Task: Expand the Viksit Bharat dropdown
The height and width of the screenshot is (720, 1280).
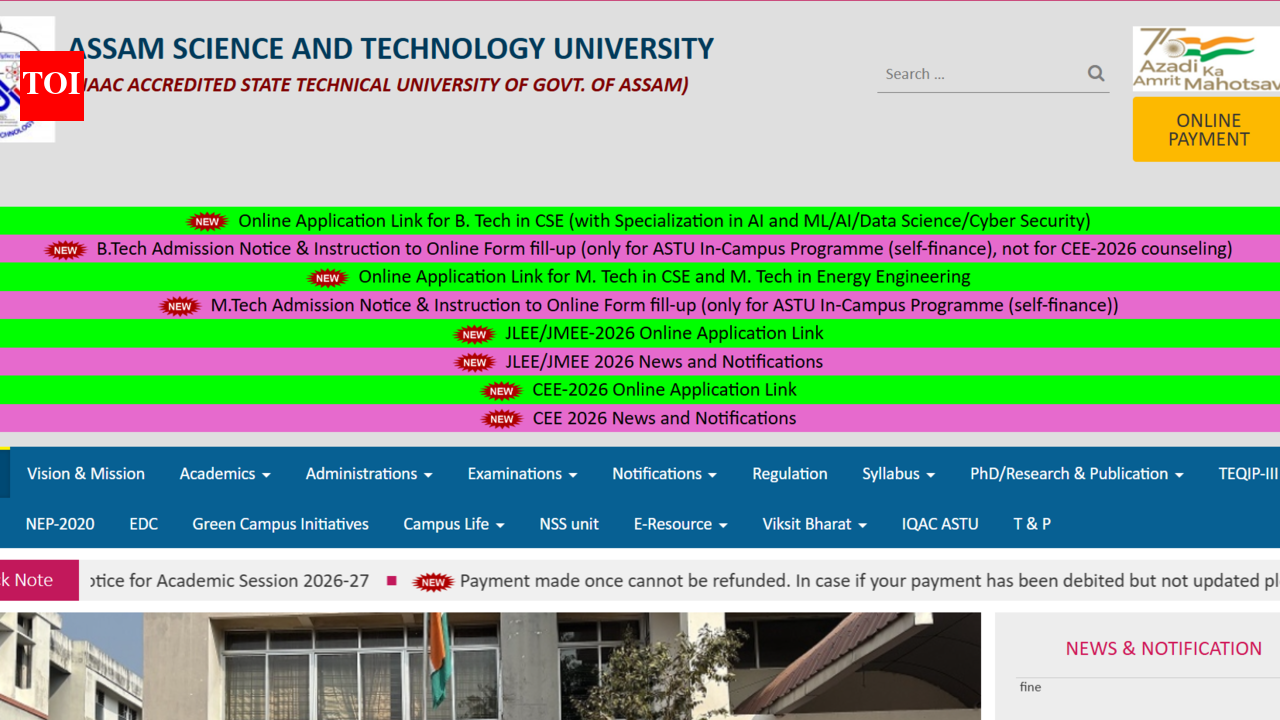Action: click(x=814, y=523)
